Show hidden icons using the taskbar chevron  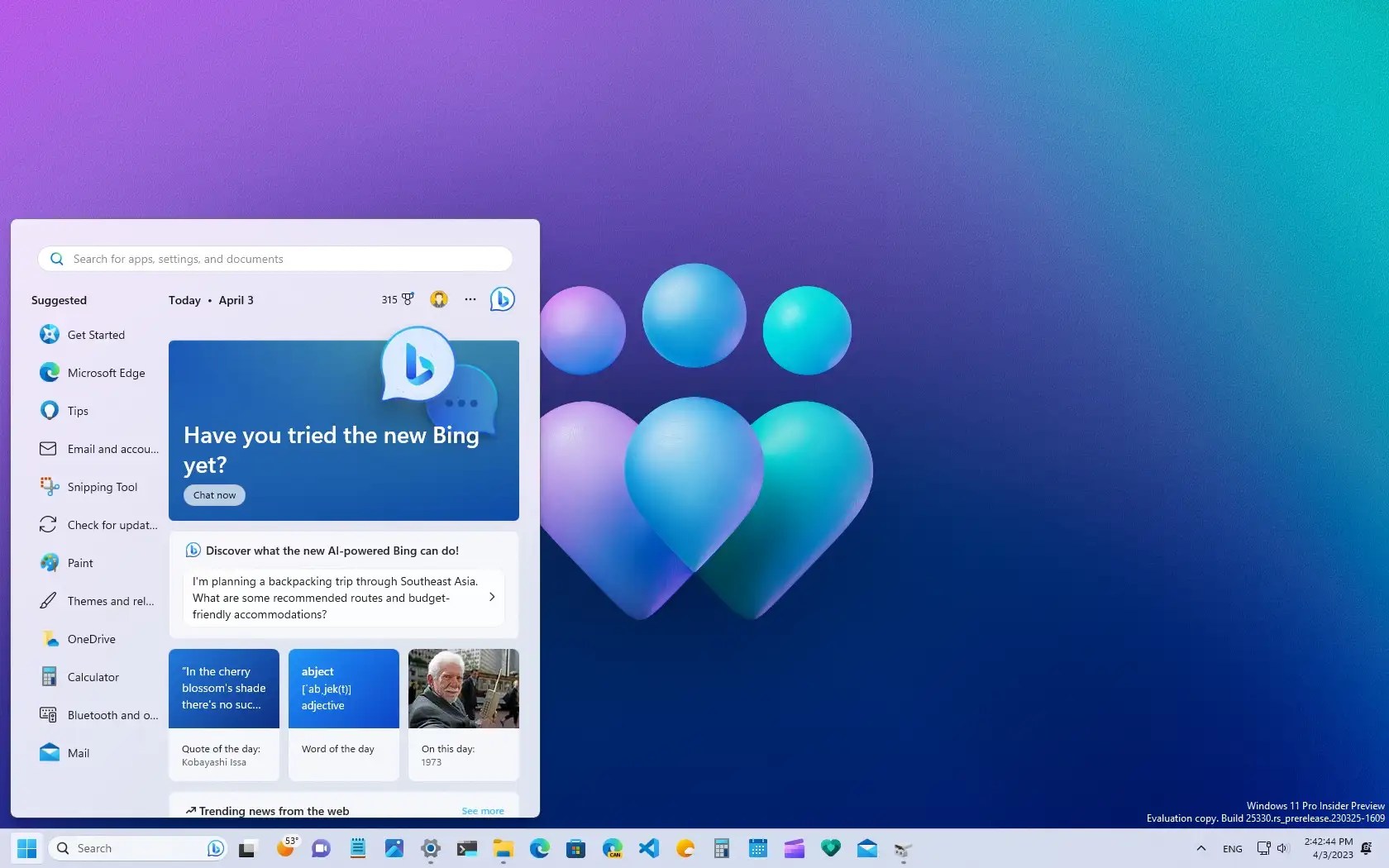pyautogui.click(x=1201, y=848)
